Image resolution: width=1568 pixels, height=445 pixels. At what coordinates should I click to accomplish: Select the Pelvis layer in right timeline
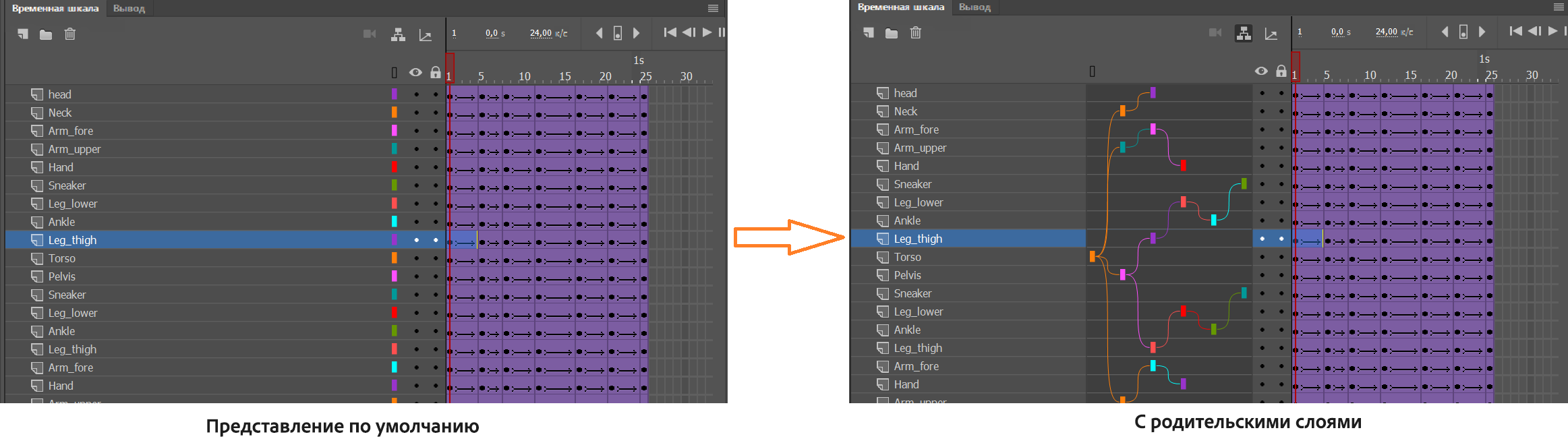click(x=968, y=275)
